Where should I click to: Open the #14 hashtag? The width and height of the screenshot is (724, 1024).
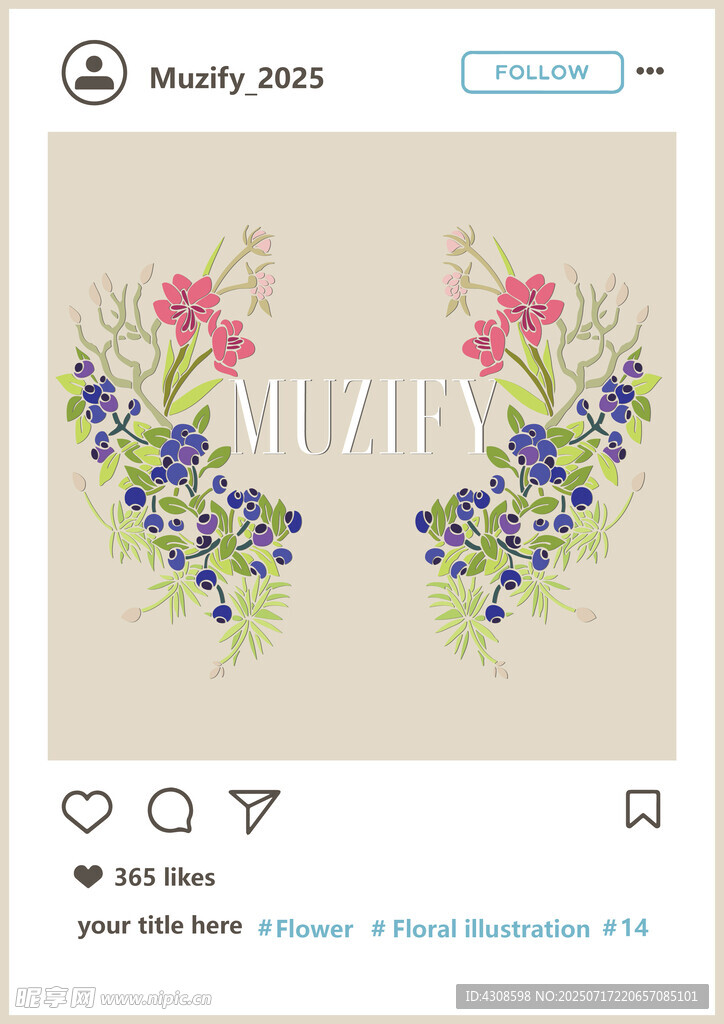point(625,928)
